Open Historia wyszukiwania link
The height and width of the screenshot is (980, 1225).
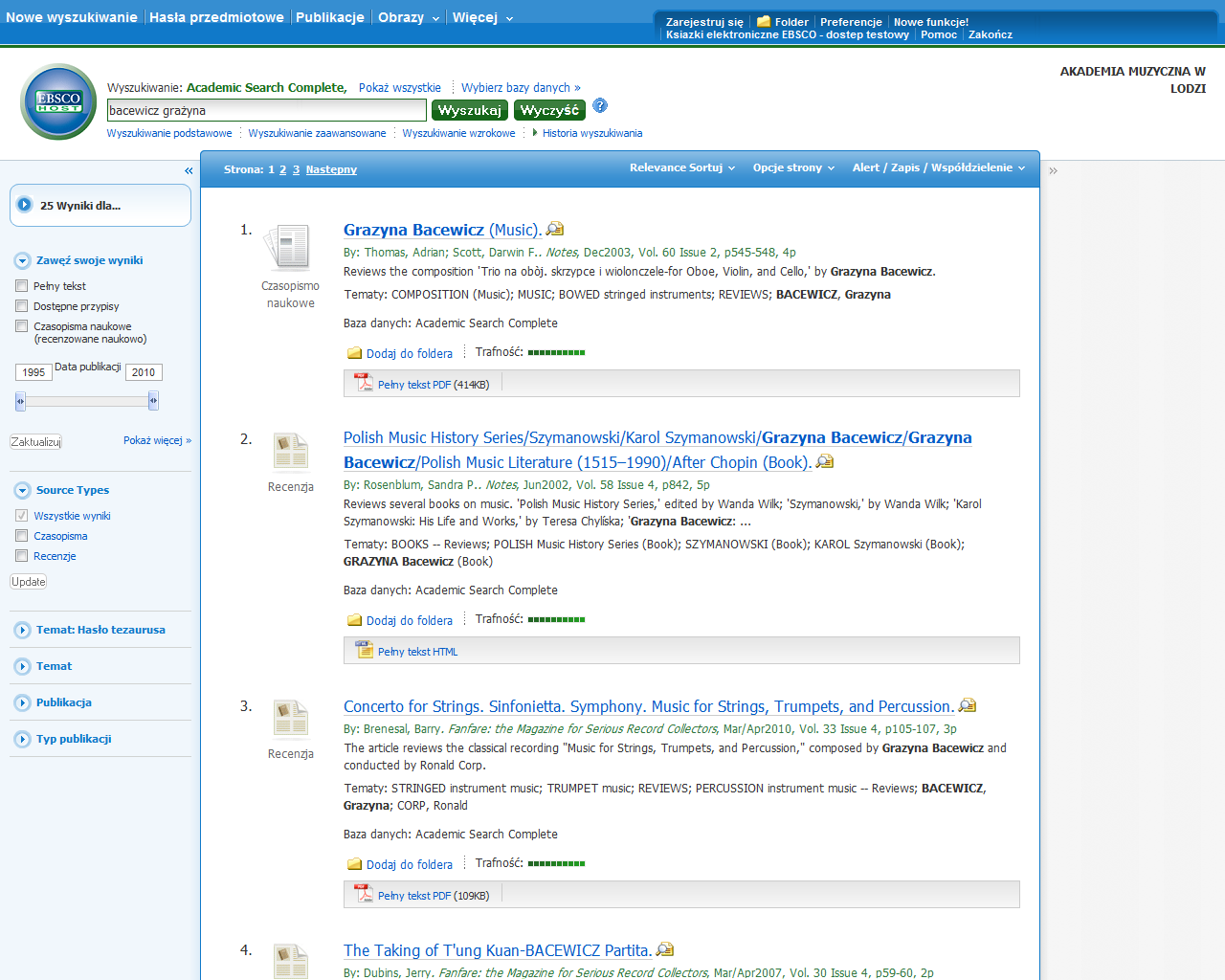click(592, 133)
